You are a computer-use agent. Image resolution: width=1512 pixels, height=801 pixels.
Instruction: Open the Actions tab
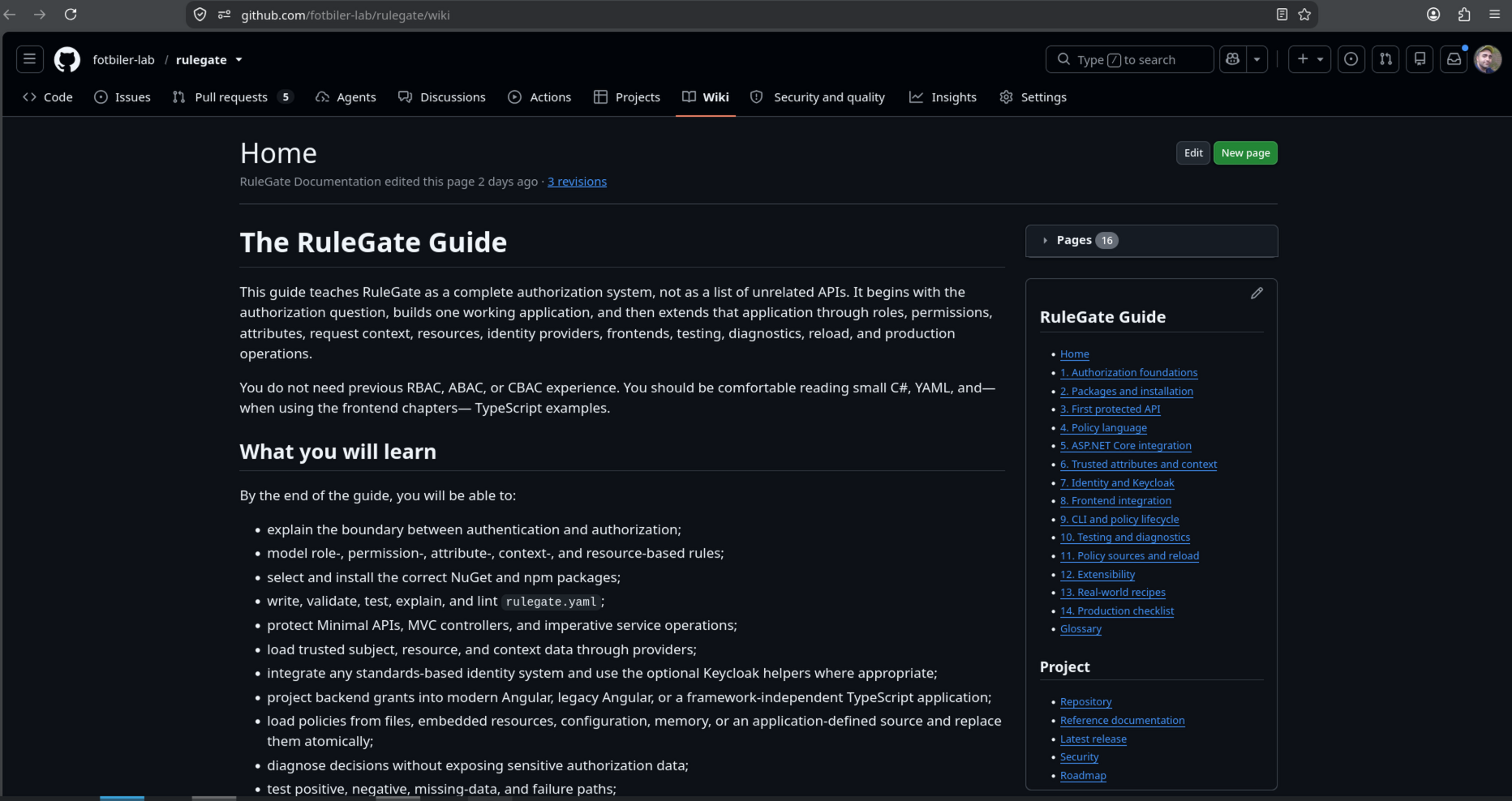click(x=539, y=97)
